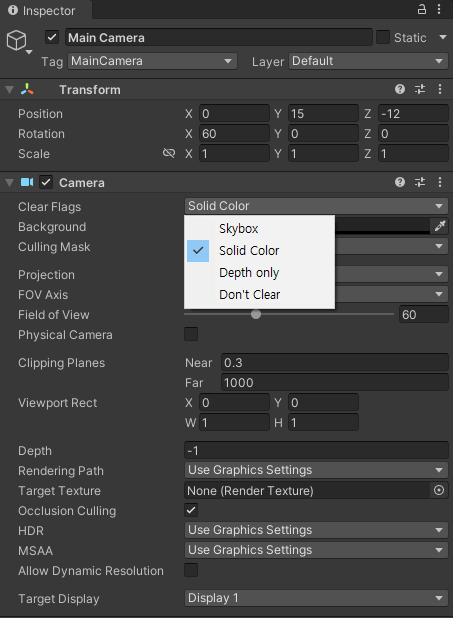
Task: Open Projection dropdown arrow
Action: click(439, 274)
